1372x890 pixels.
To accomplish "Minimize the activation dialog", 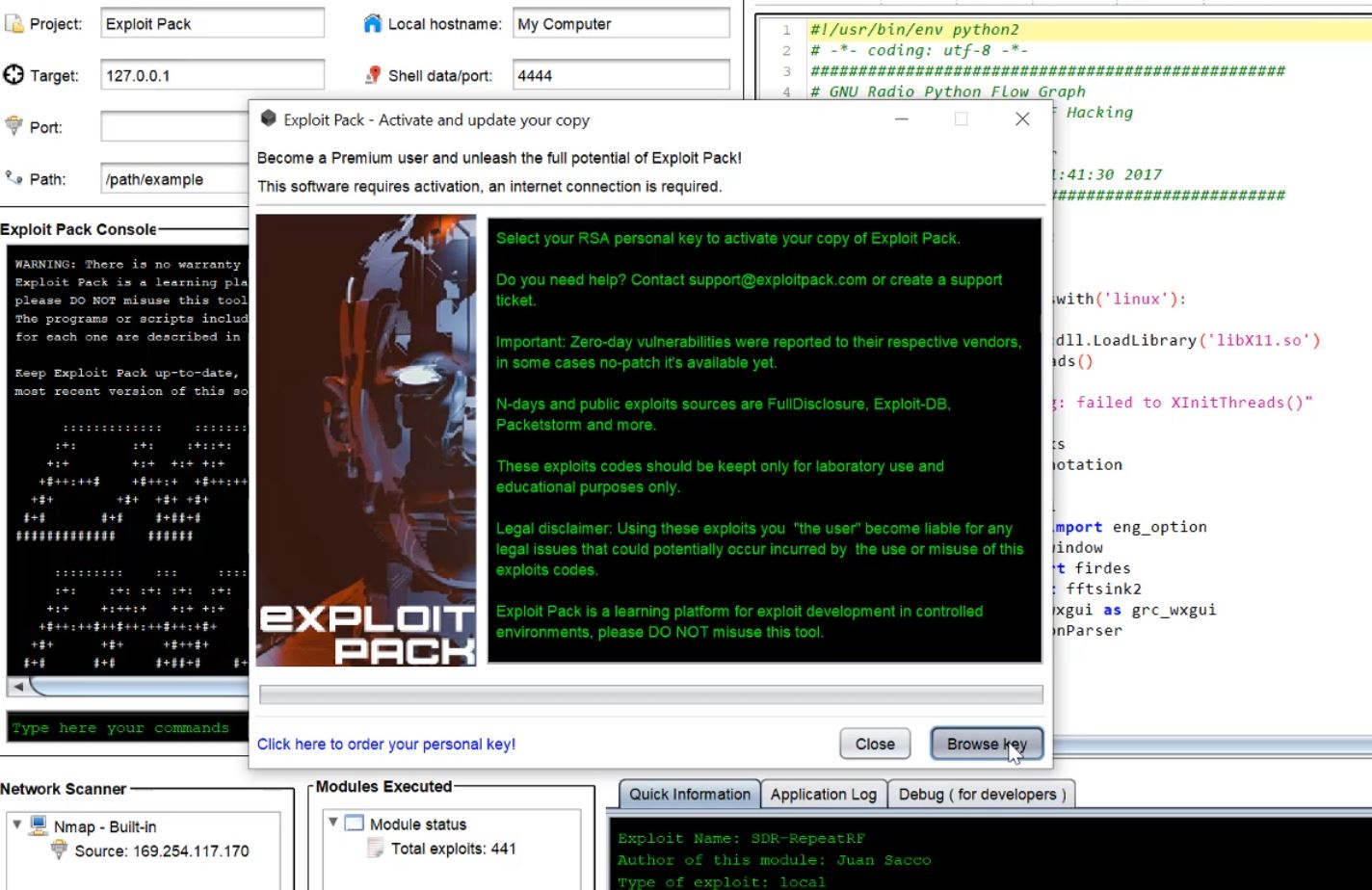I will (901, 119).
